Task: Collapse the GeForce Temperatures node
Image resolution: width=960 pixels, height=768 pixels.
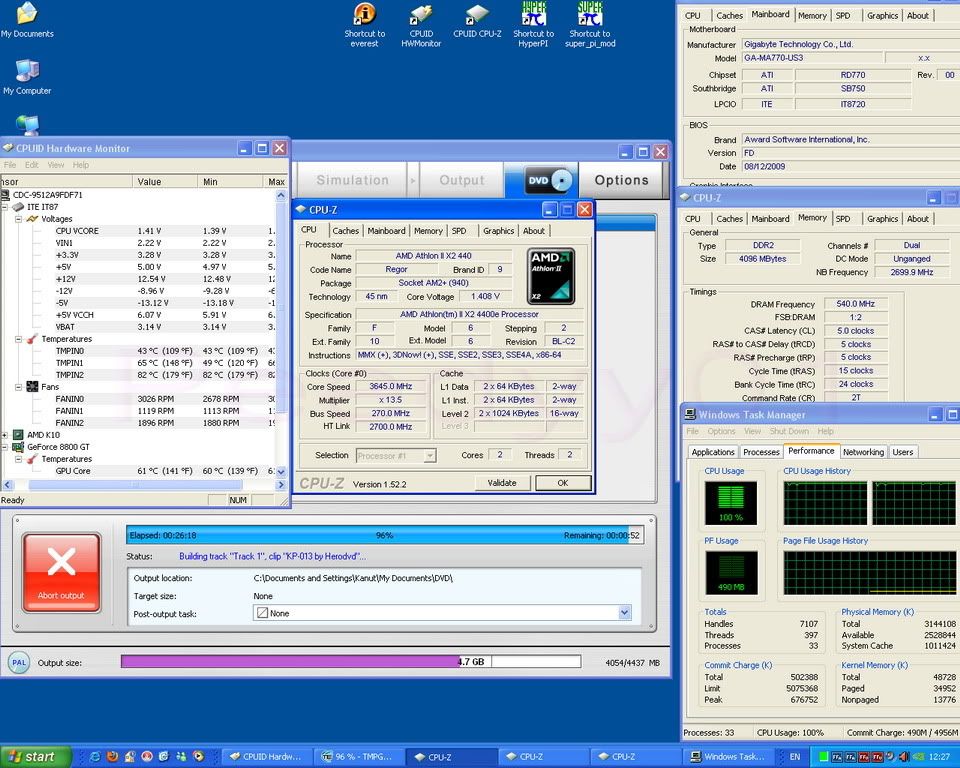Action: pos(18,459)
